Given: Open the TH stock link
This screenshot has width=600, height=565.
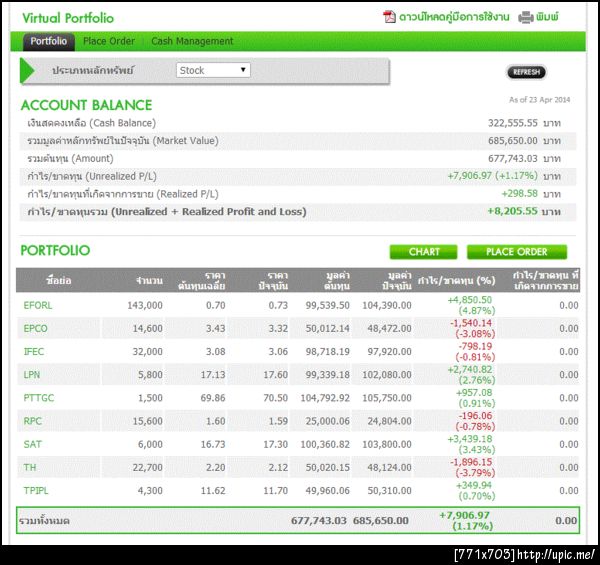Looking at the screenshot, I should [30, 467].
